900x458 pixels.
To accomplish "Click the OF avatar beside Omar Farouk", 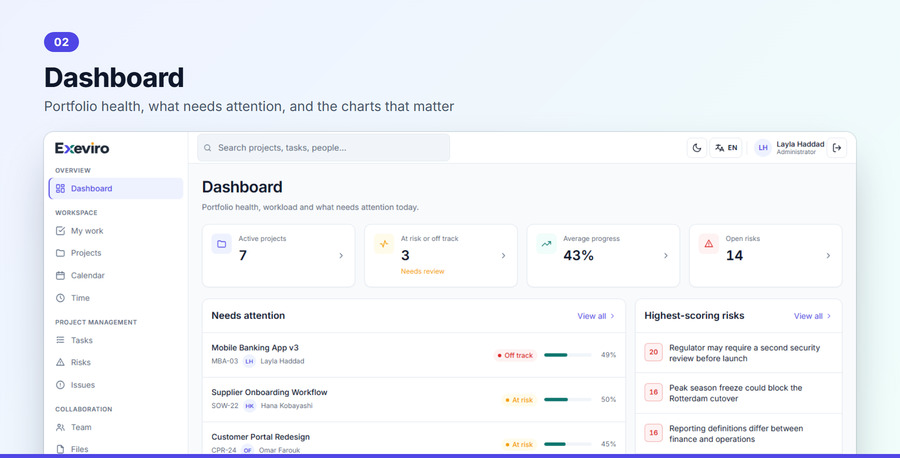I will [x=247, y=451].
